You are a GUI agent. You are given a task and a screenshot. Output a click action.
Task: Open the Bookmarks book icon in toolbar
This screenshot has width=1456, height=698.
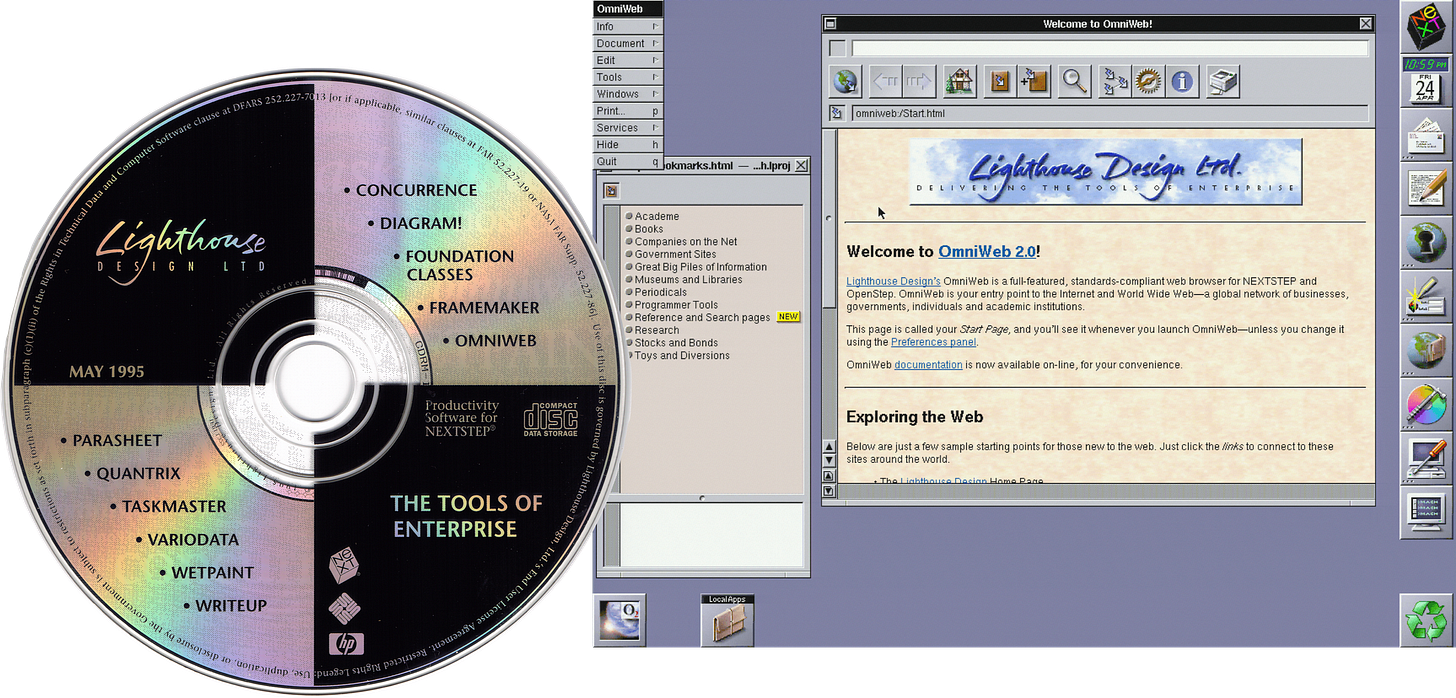(999, 81)
